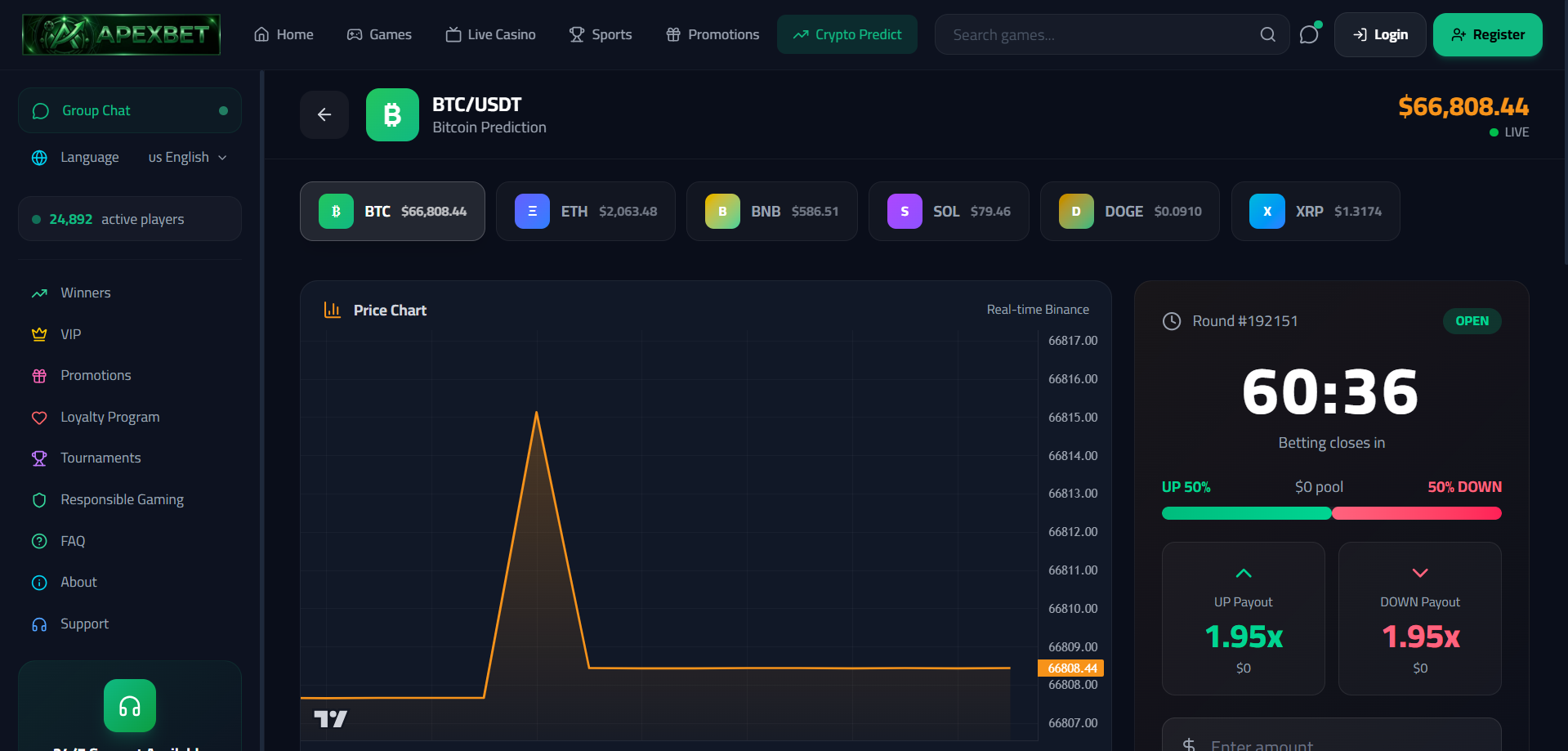This screenshot has height=751, width=1568.
Task: Click the back arrow beside BTC/USDT
Action: pyautogui.click(x=324, y=114)
